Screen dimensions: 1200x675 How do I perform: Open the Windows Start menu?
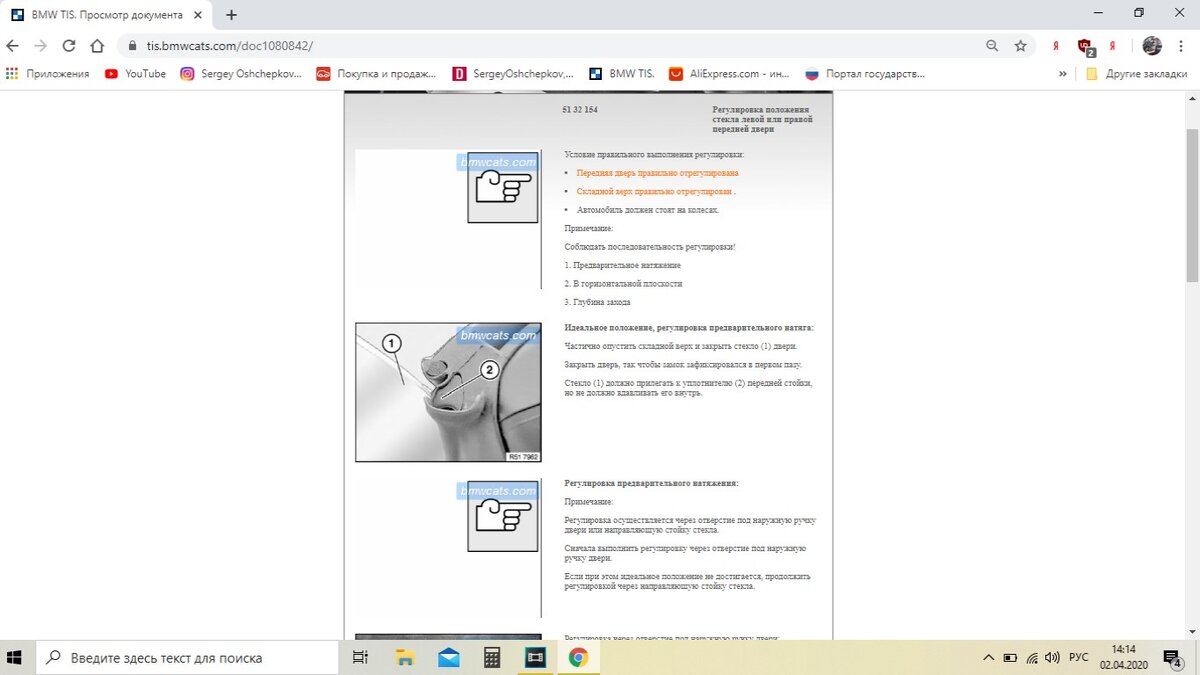16,657
